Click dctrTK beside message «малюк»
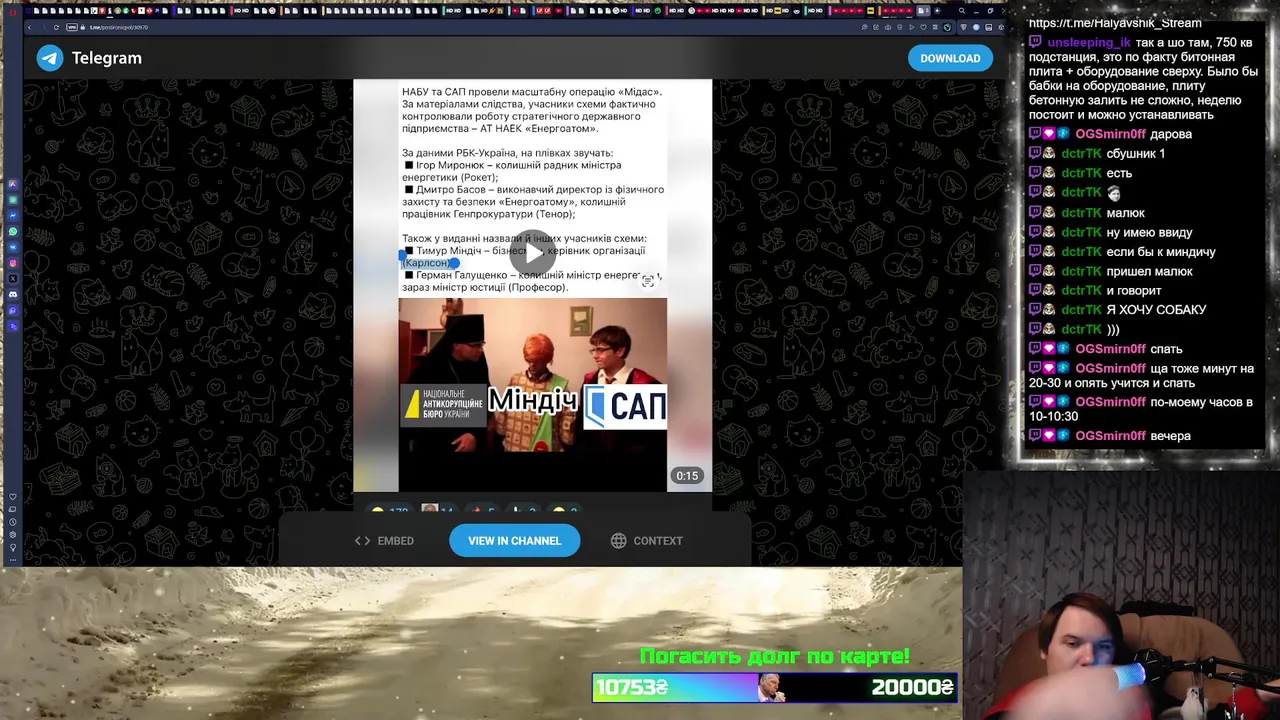1280x720 pixels. pos(1081,213)
